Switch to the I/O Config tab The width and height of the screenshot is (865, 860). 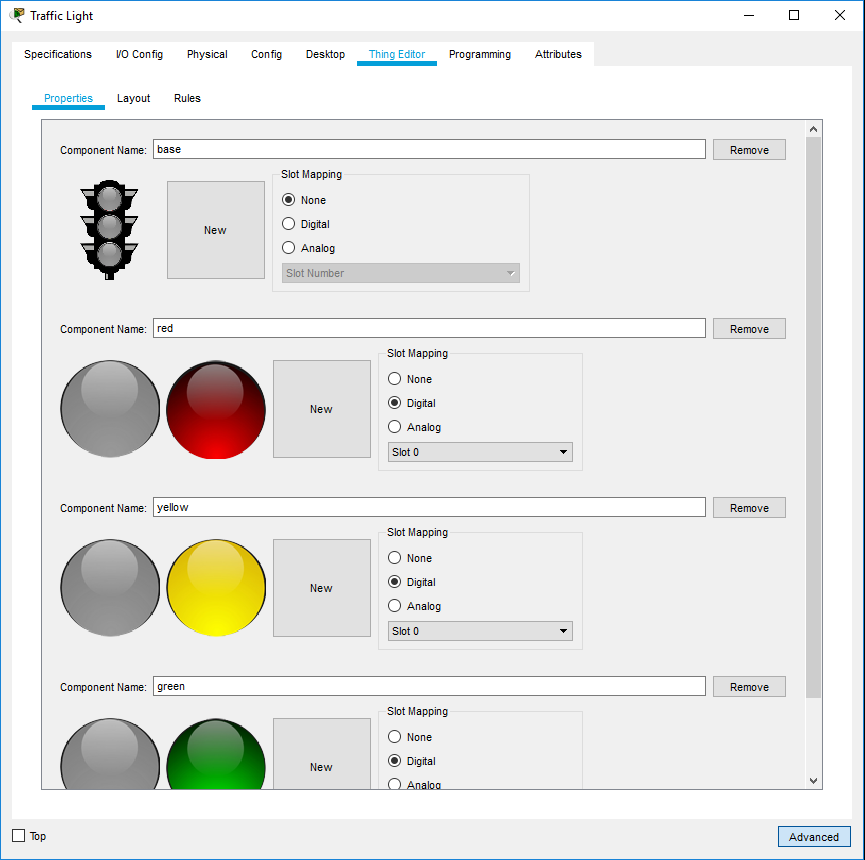tap(140, 54)
